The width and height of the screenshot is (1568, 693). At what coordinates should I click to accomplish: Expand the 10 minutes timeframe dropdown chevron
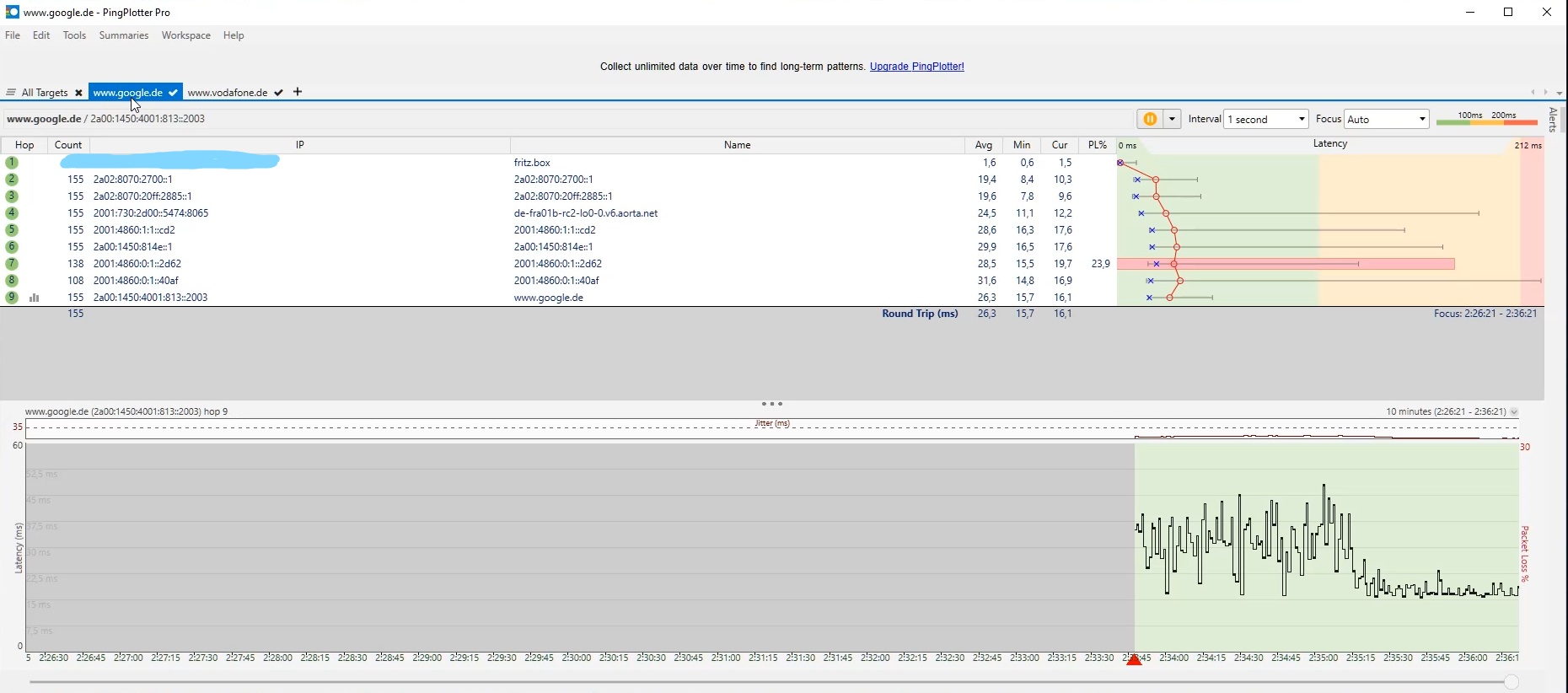pyautogui.click(x=1514, y=412)
